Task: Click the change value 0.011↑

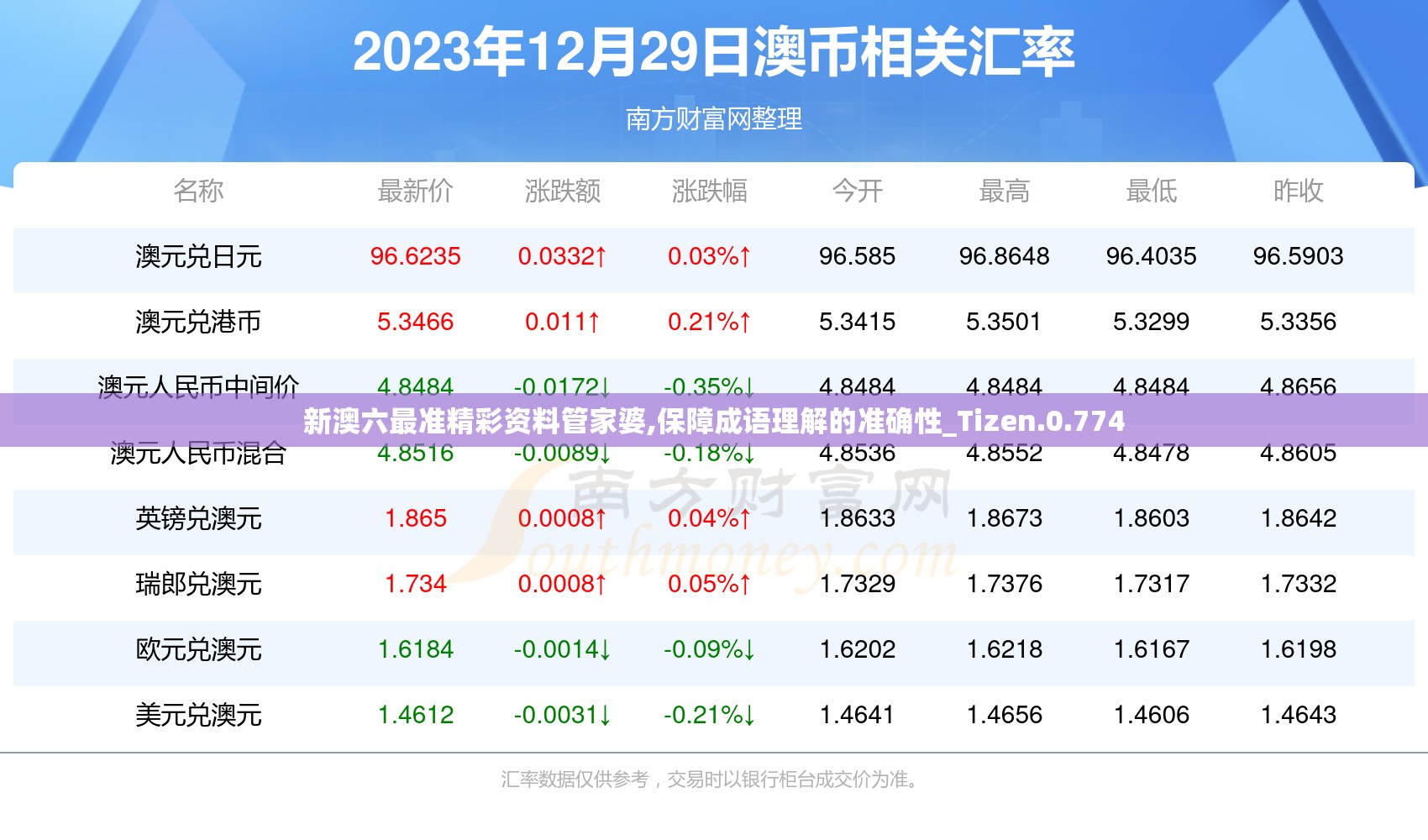Action: pyautogui.click(x=563, y=322)
